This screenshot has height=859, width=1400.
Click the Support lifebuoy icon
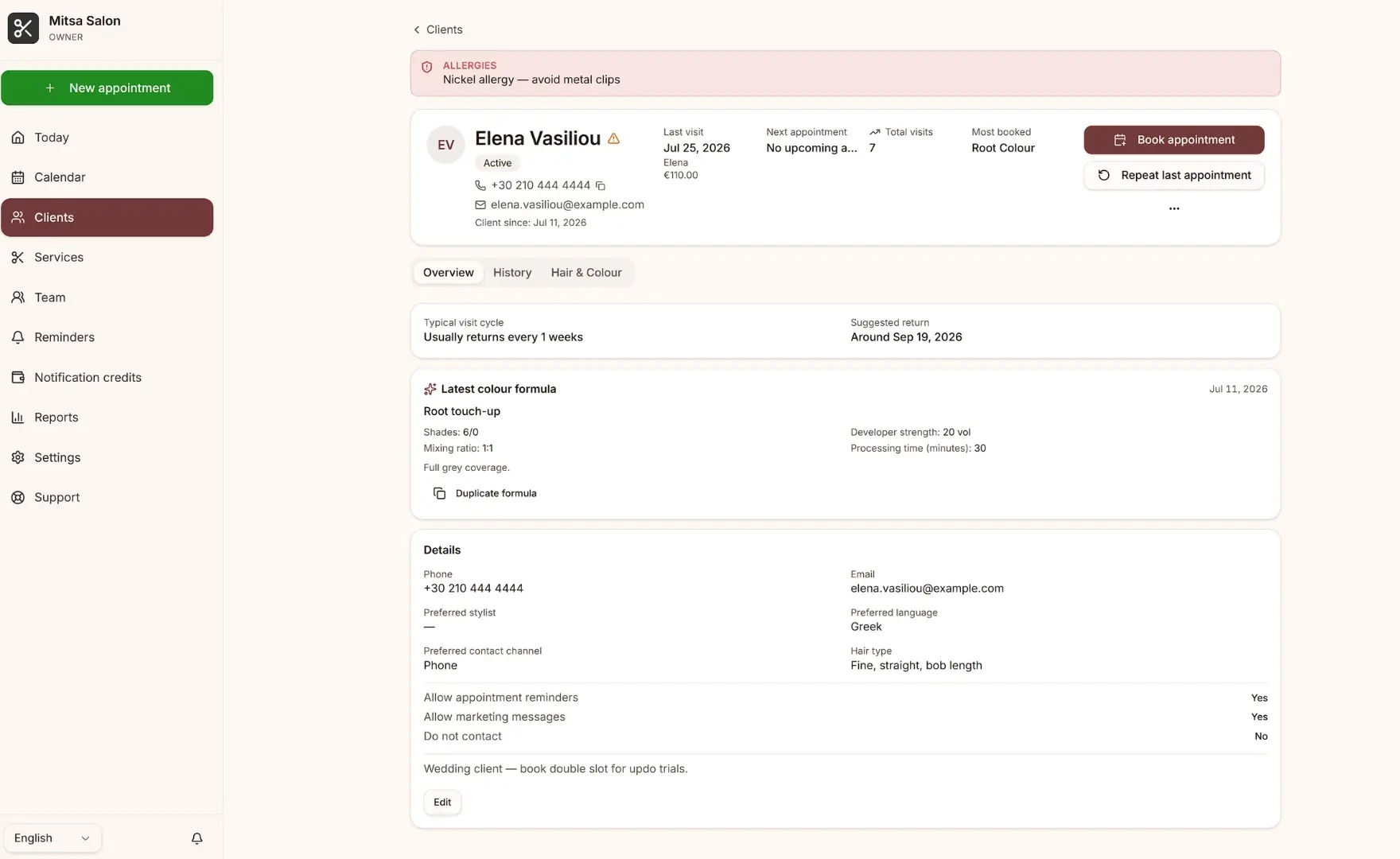[x=17, y=497]
